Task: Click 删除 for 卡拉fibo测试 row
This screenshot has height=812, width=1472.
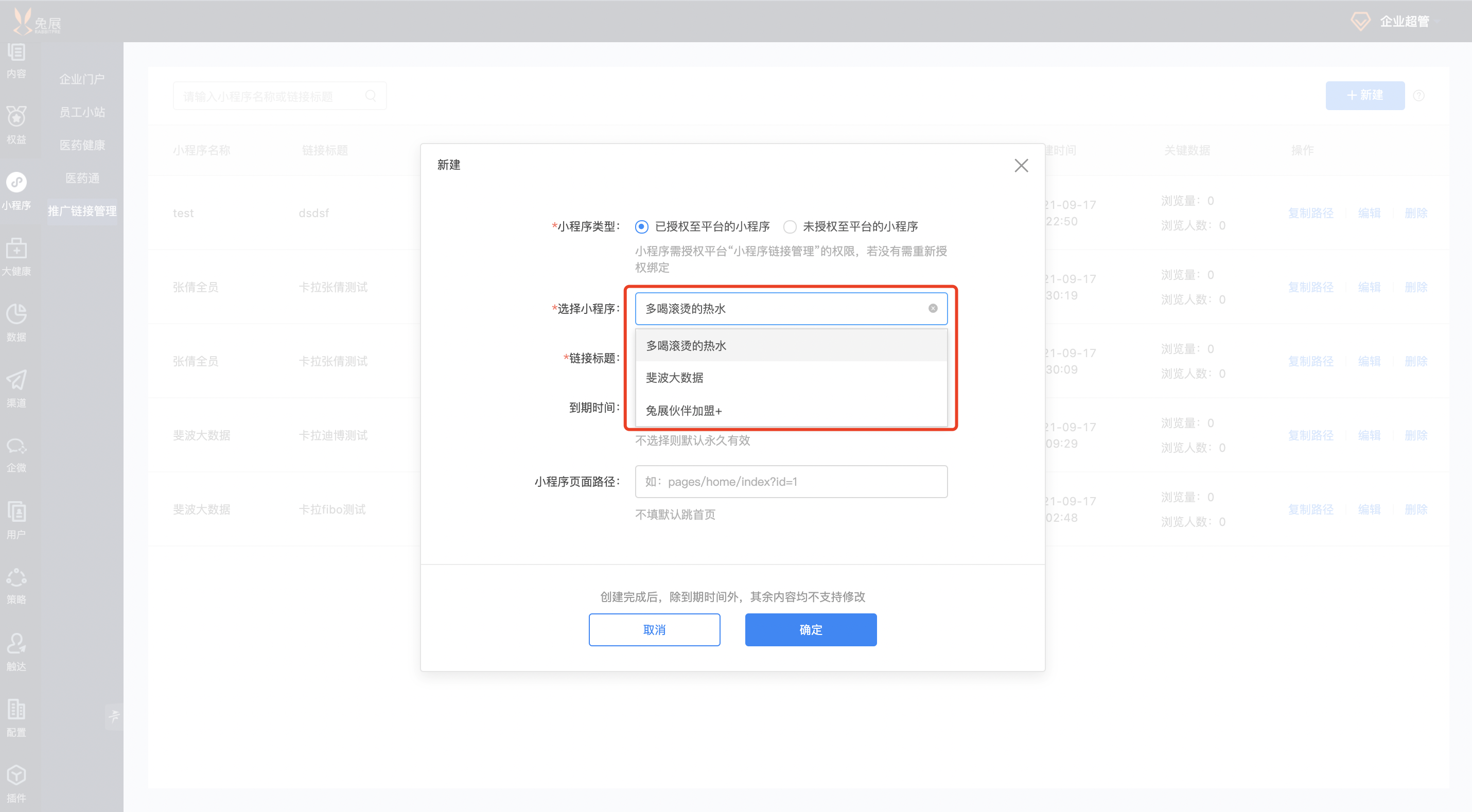Action: (1416, 508)
